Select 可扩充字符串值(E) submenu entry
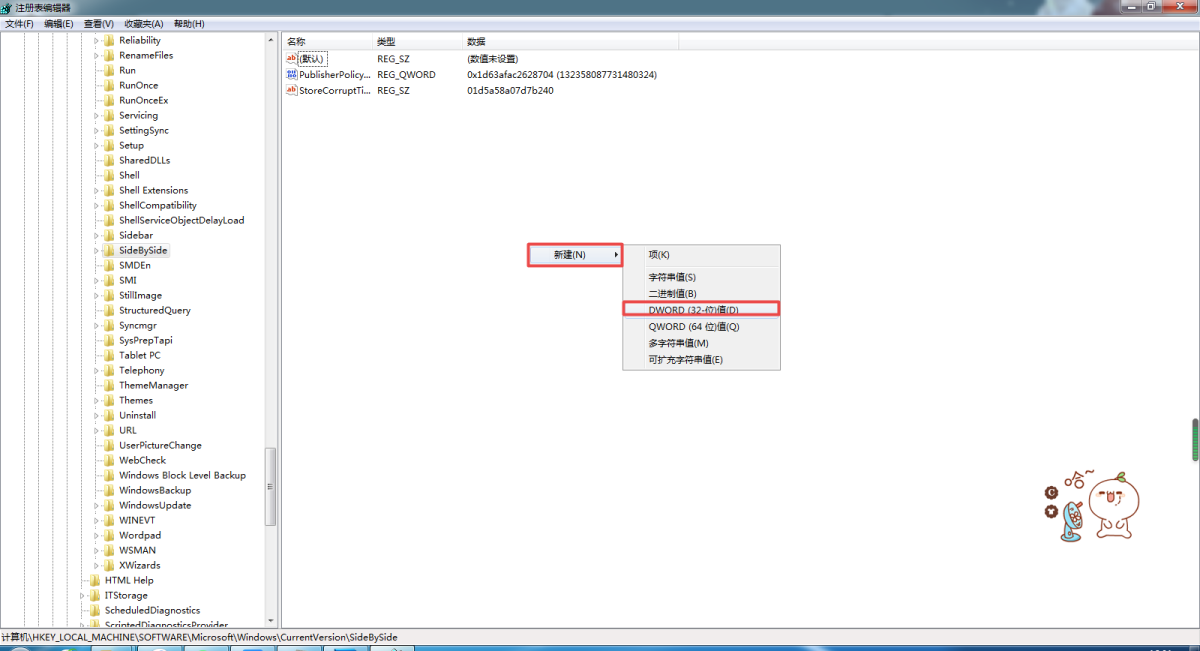Screen dimensions: 1200x651 701,360
